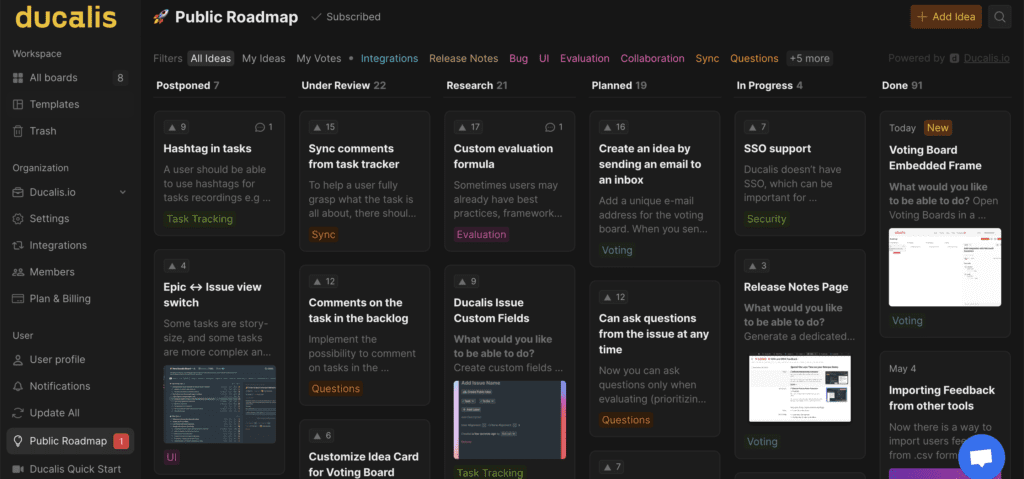Toggle the Subscribed status

(x=346, y=17)
